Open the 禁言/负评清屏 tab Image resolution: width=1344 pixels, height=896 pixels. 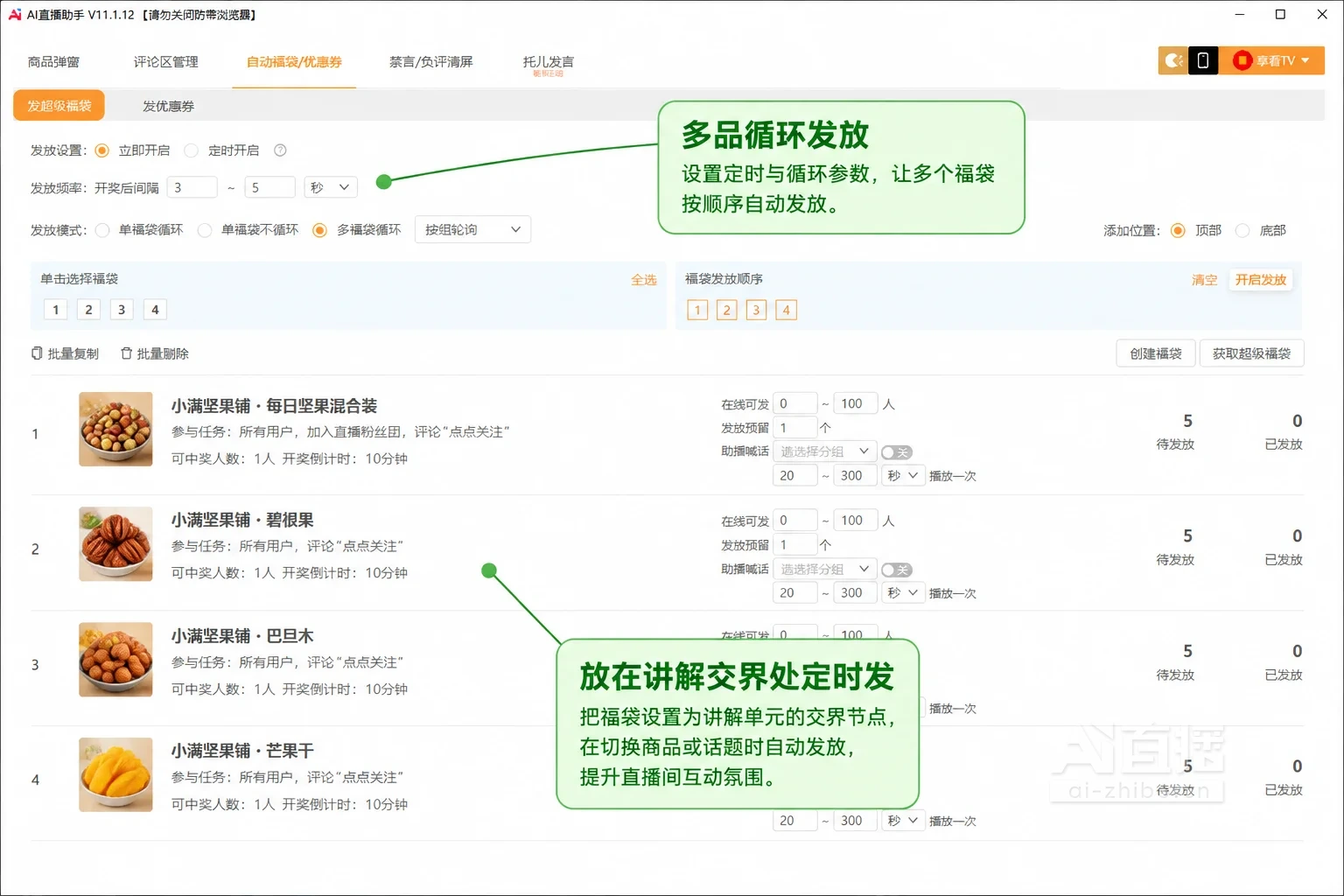point(430,62)
